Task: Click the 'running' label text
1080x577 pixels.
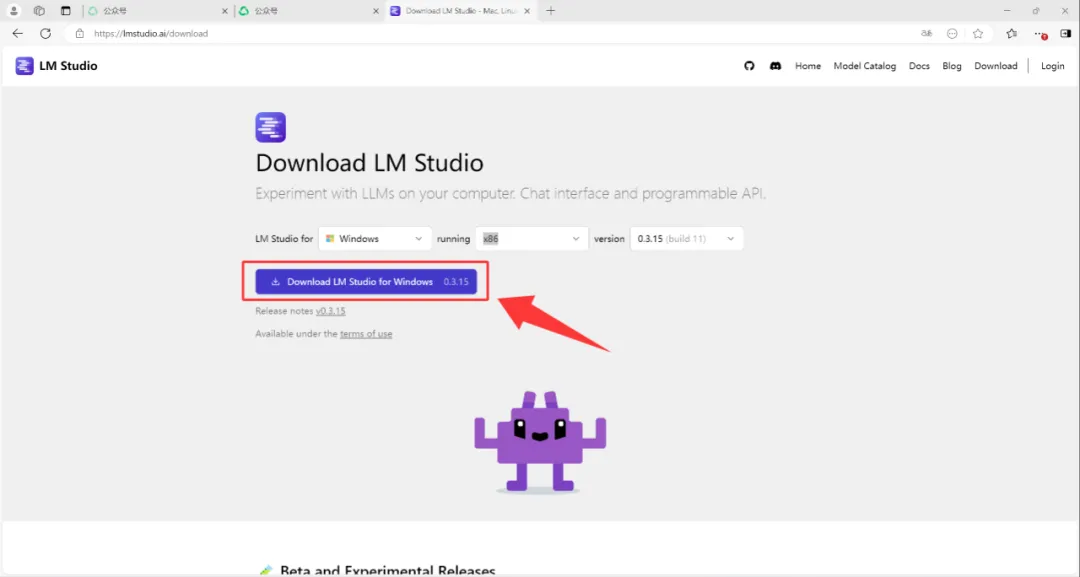Action: [x=453, y=239]
